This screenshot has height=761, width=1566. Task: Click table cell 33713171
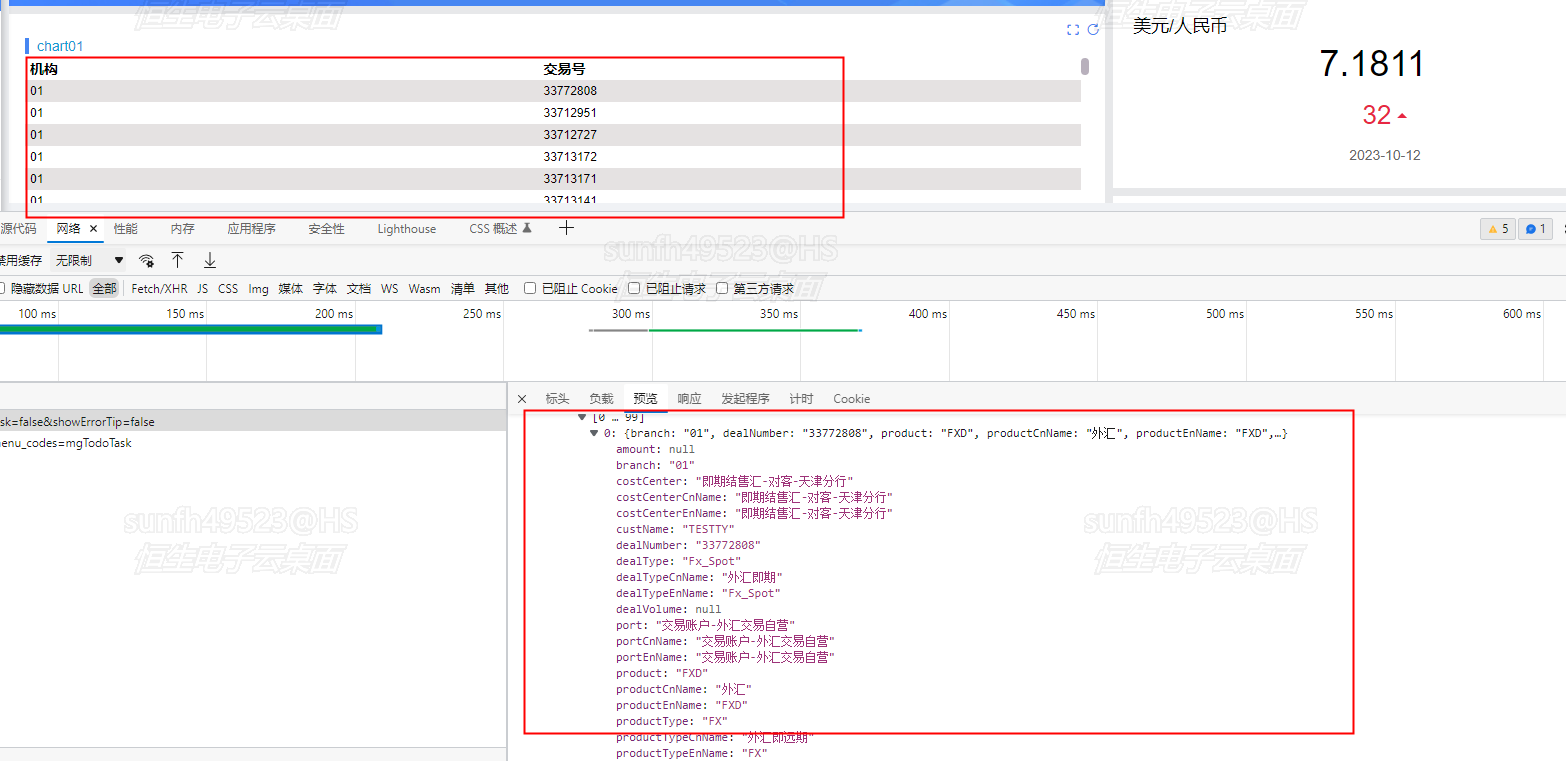click(570, 179)
